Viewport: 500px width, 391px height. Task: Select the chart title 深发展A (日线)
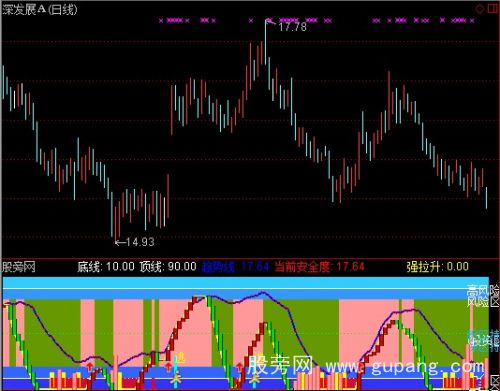(x=40, y=9)
